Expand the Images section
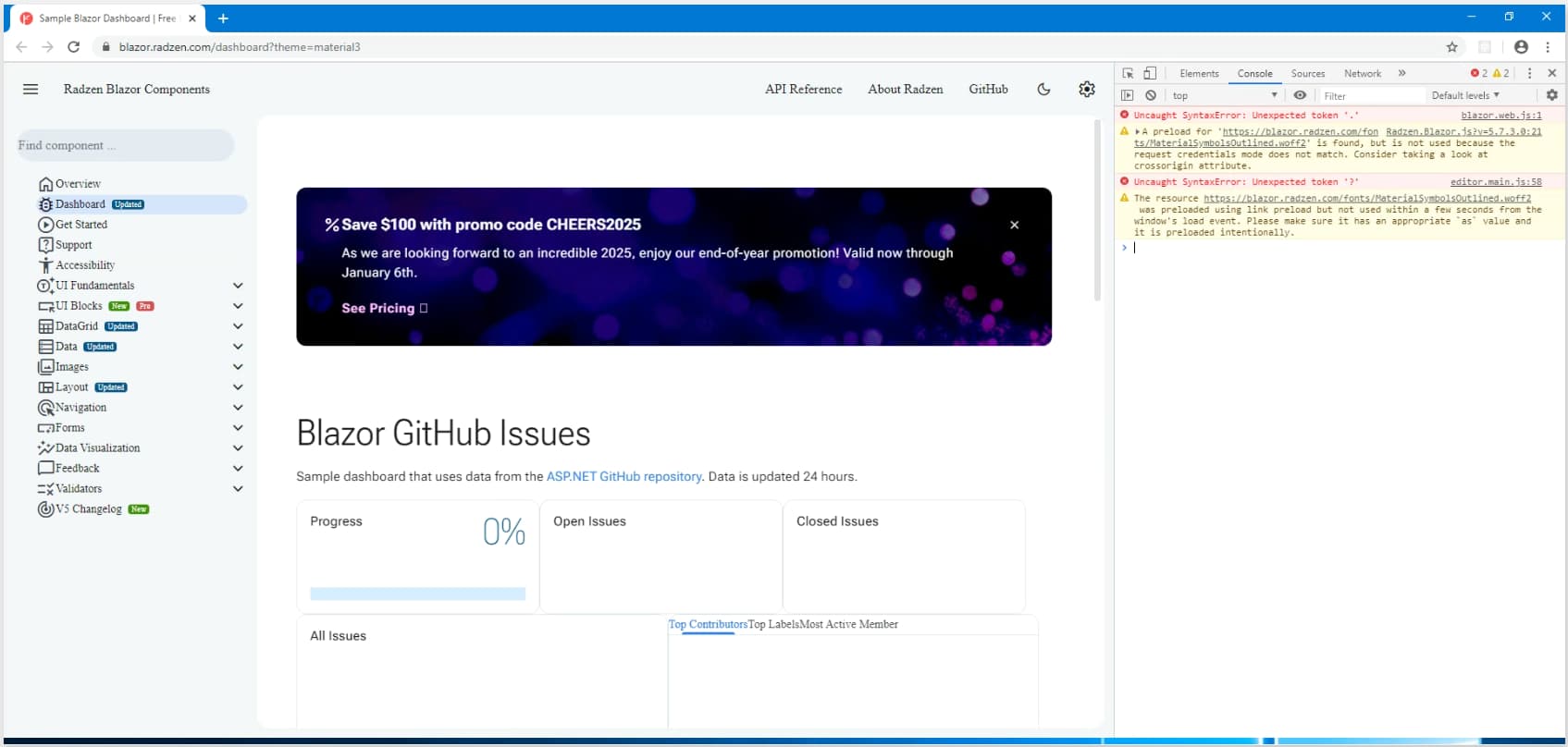This screenshot has width=1568, height=747. [238, 367]
